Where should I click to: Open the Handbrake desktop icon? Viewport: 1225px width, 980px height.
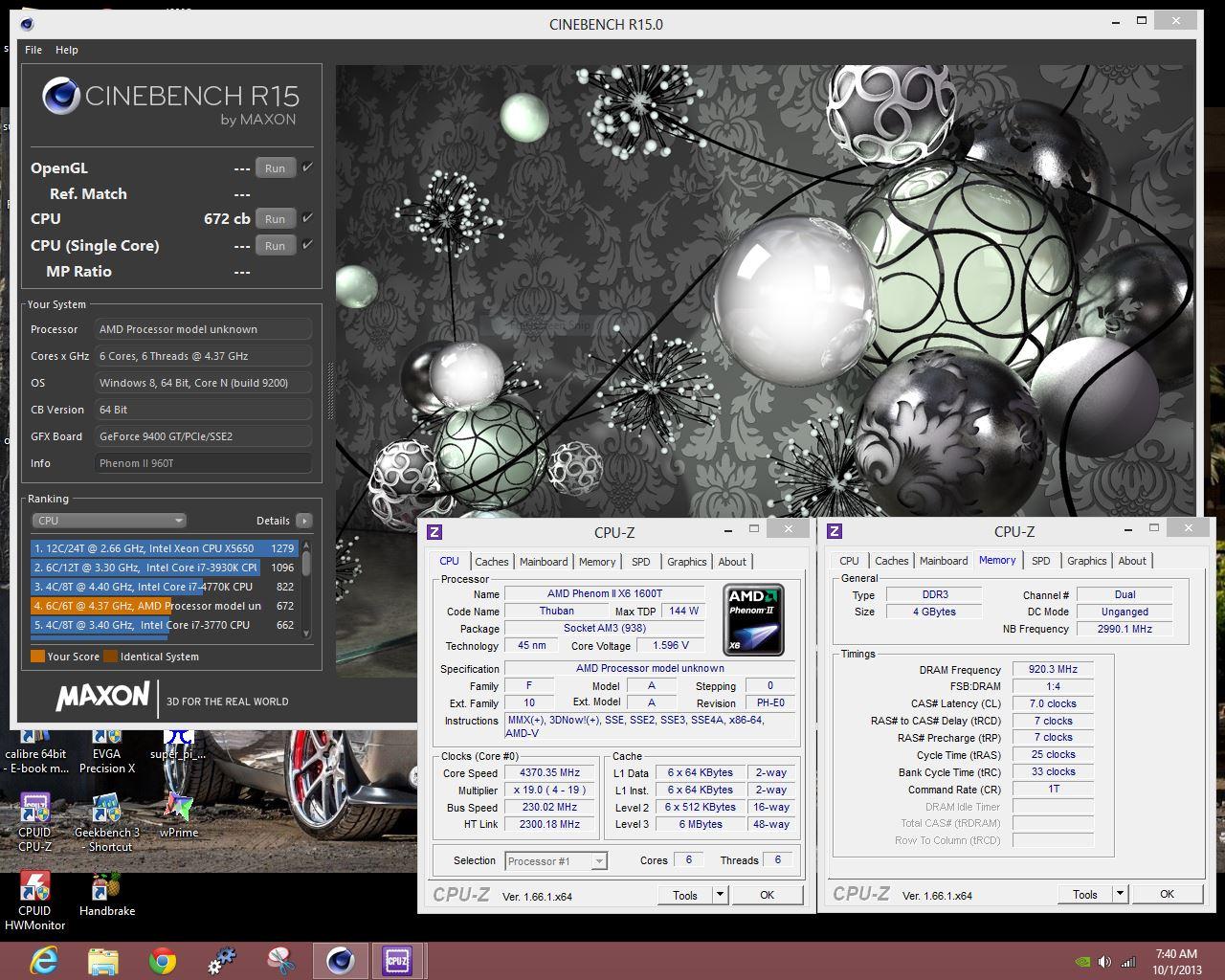[x=107, y=894]
